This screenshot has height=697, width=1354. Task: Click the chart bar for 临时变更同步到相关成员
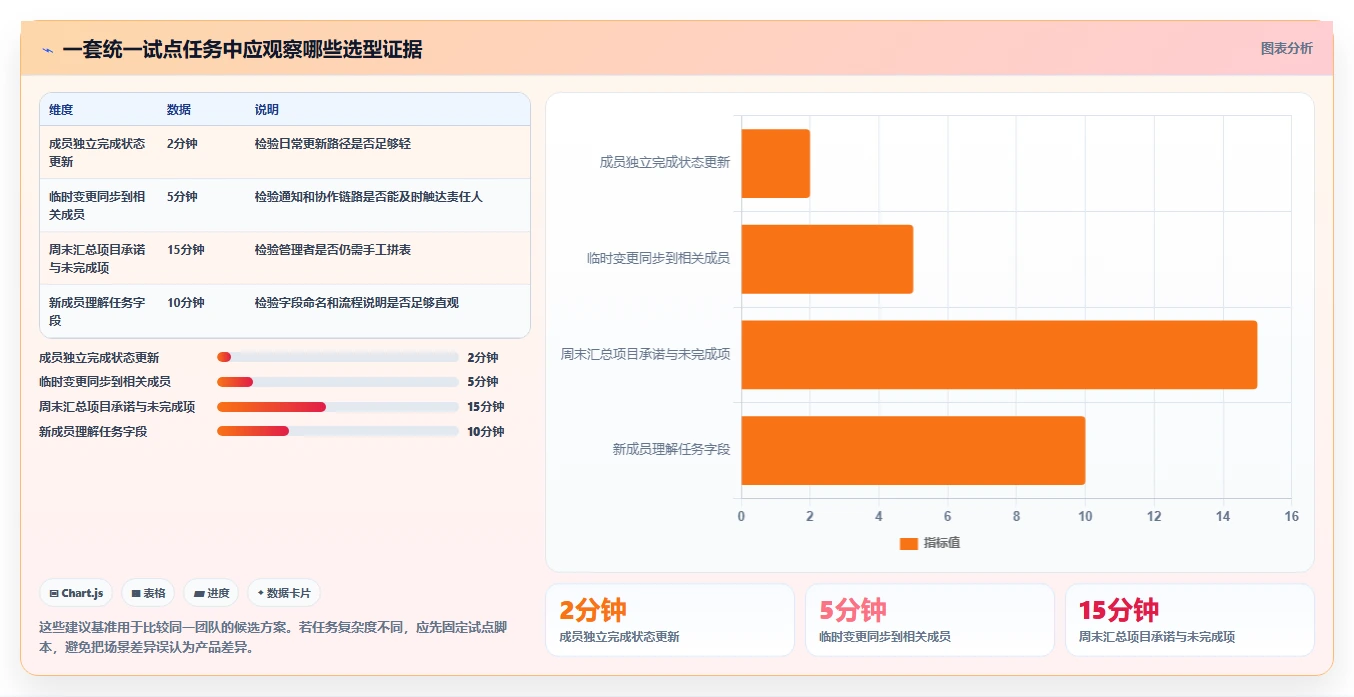[x=827, y=259]
